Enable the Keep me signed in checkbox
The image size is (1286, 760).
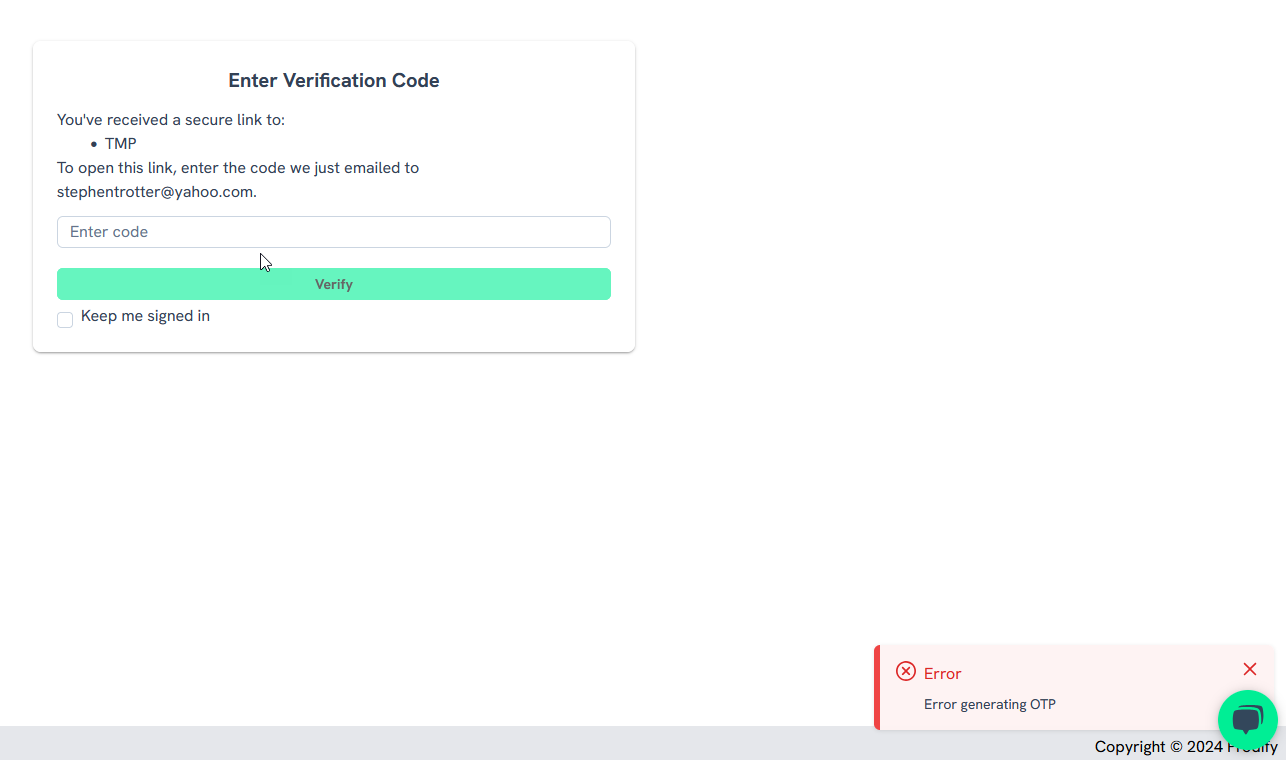(x=65, y=320)
